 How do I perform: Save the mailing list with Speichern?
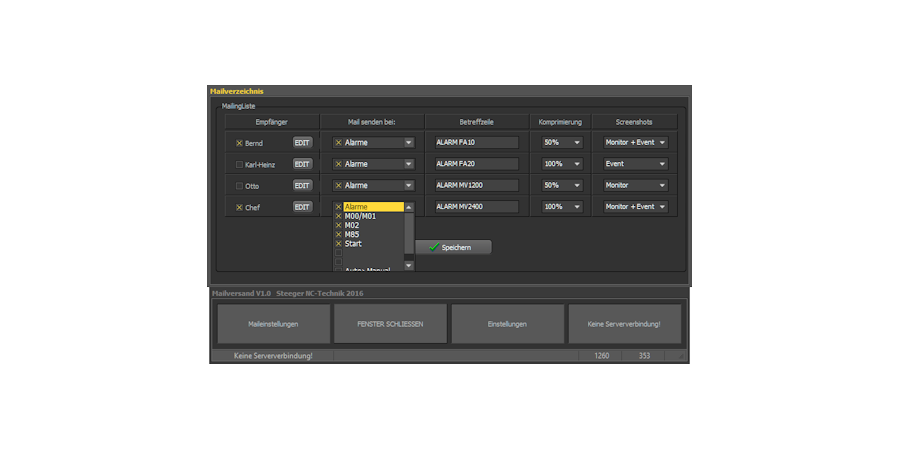[453, 247]
